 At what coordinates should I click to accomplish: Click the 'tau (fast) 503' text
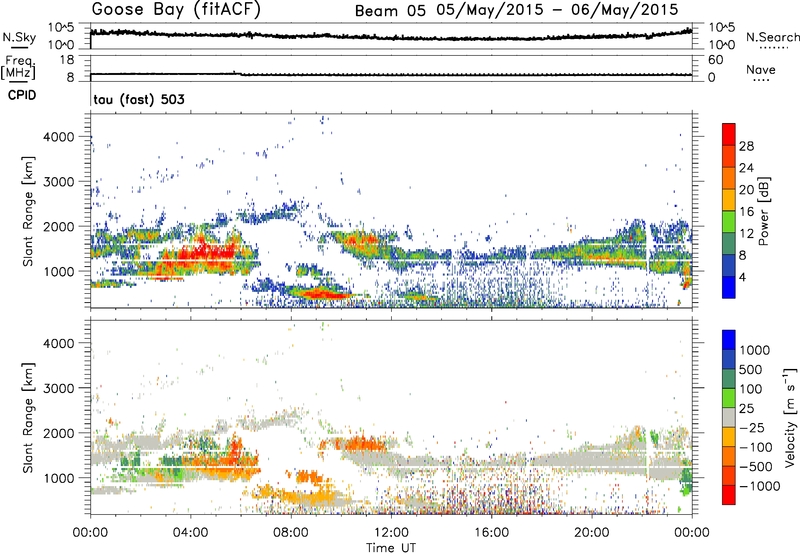(x=139, y=99)
